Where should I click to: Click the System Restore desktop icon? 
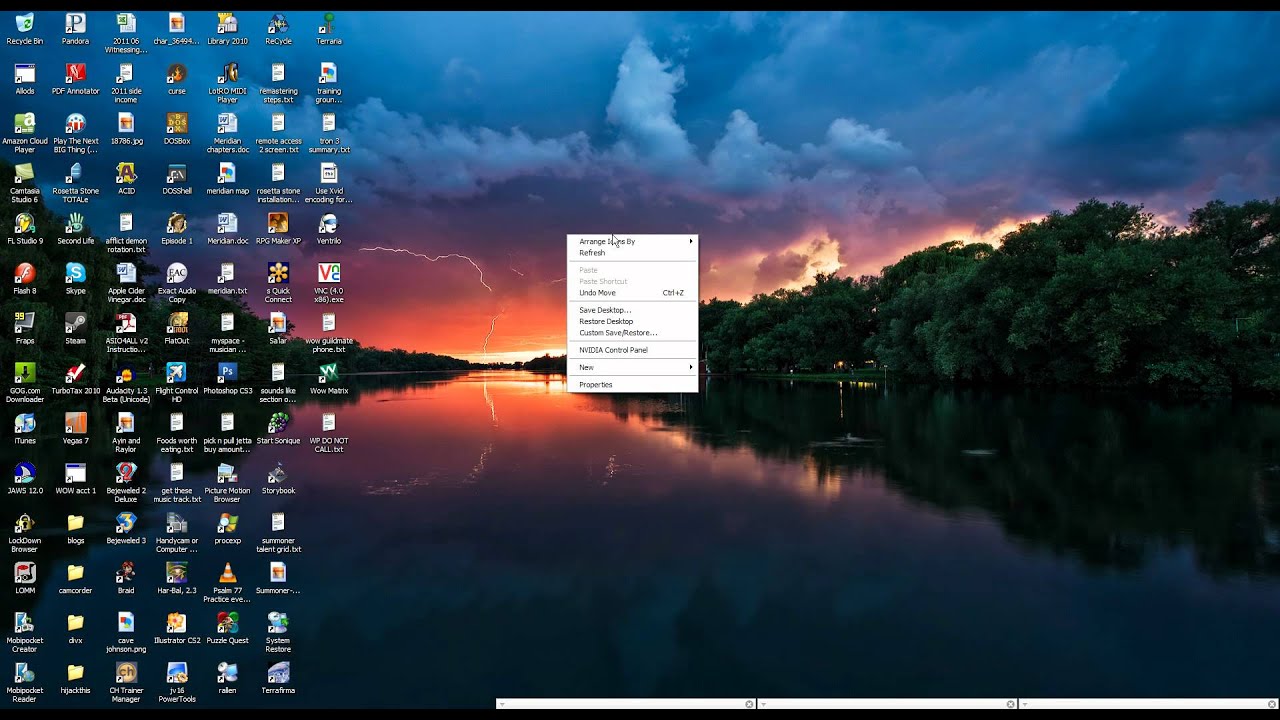point(278,633)
